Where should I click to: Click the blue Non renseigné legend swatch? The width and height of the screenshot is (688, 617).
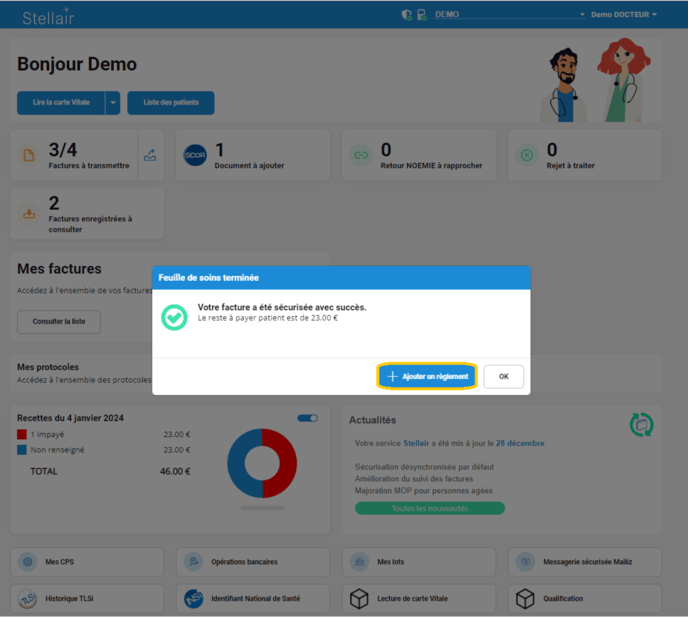pyautogui.click(x=22, y=450)
